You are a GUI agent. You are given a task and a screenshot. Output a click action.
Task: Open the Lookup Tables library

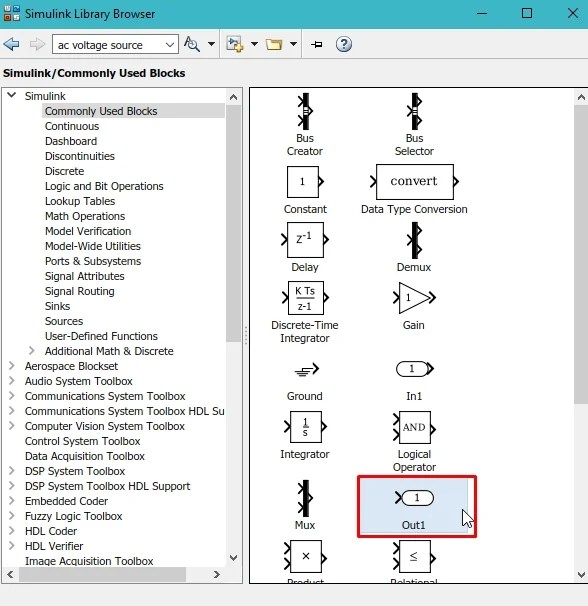(x=80, y=201)
